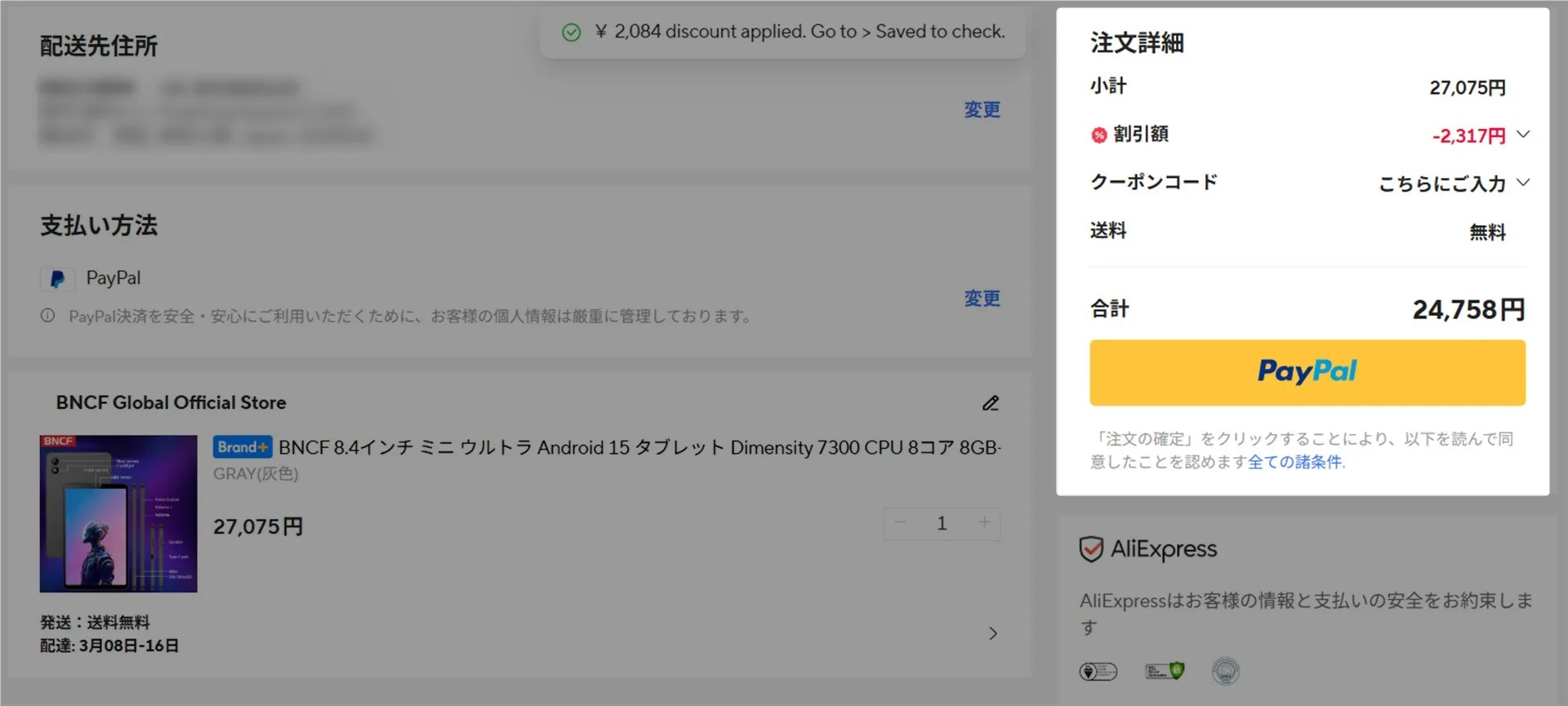Click the round security seal badge
Viewport: 1568px width, 706px height.
coord(1225,671)
